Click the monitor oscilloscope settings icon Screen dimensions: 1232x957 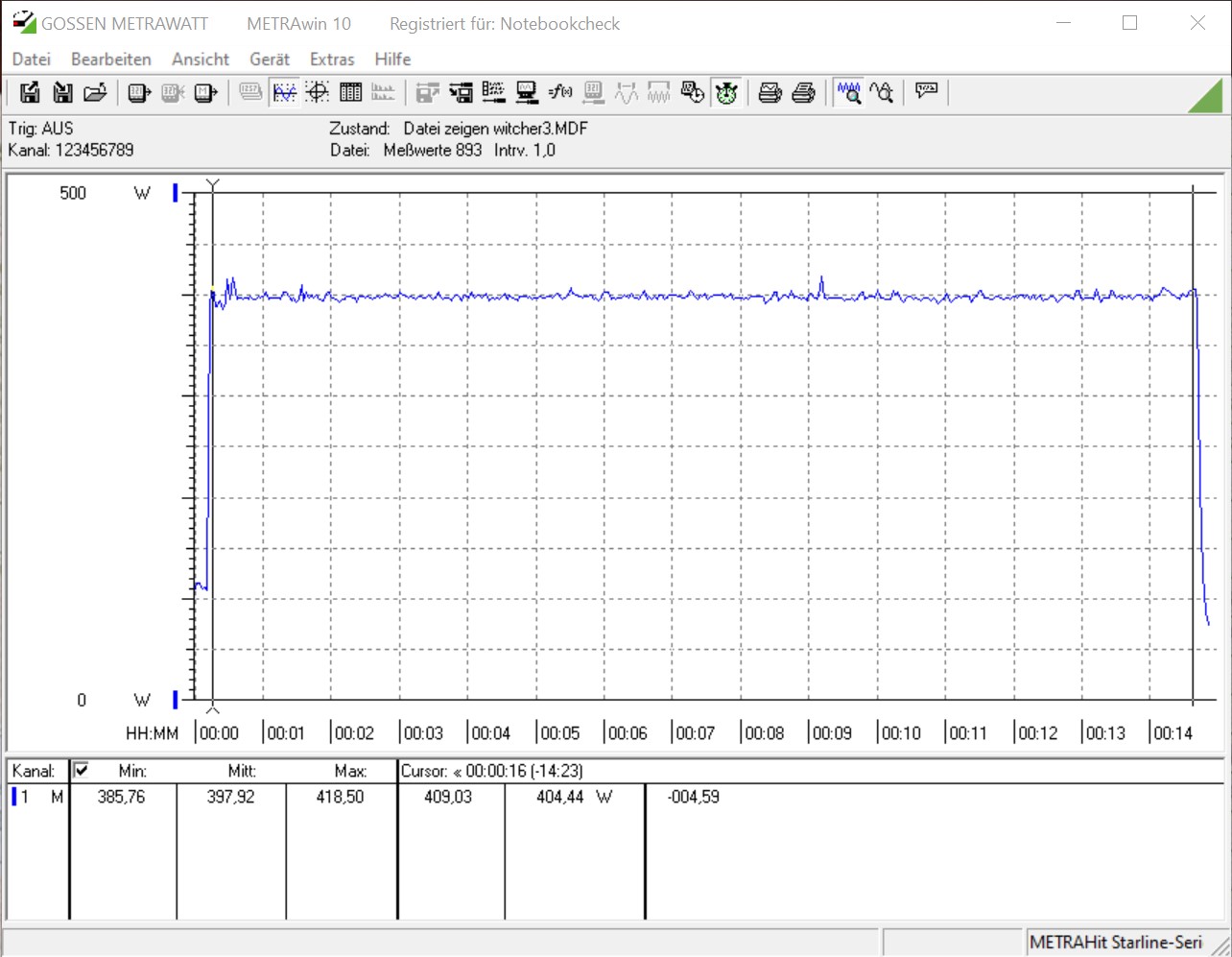click(x=527, y=92)
